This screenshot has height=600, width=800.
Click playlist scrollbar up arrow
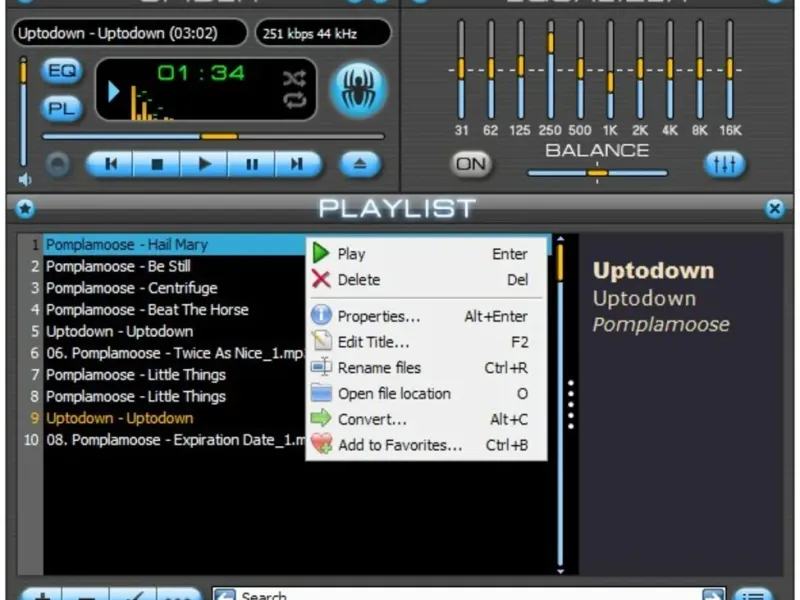click(x=560, y=238)
